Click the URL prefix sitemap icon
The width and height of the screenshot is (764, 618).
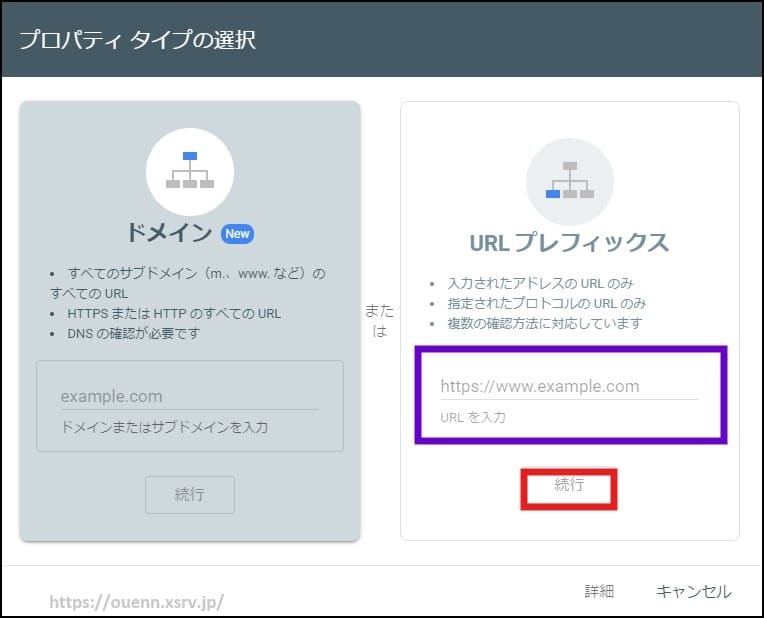pyautogui.click(x=569, y=181)
